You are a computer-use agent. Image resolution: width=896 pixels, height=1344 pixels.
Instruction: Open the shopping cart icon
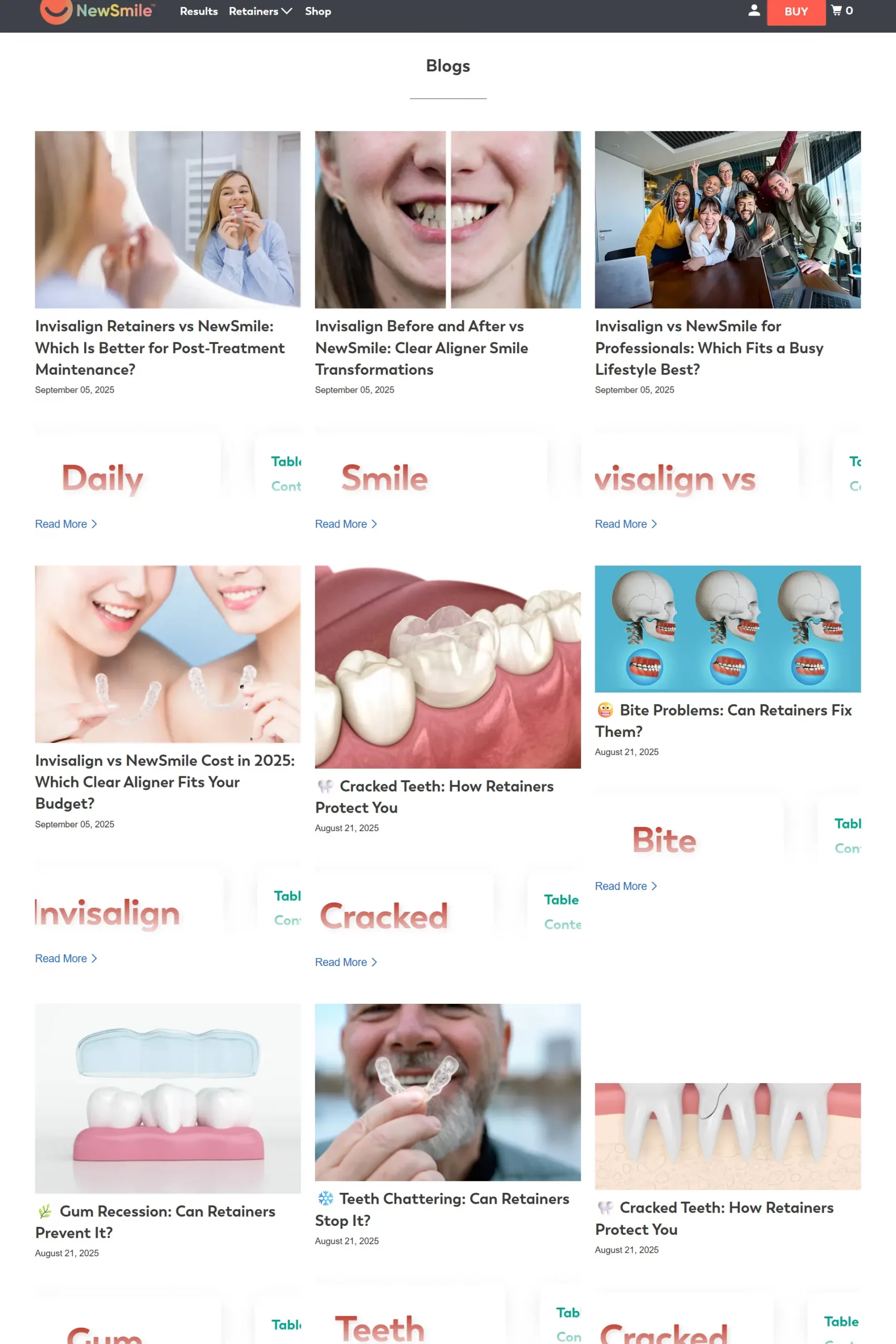[842, 11]
